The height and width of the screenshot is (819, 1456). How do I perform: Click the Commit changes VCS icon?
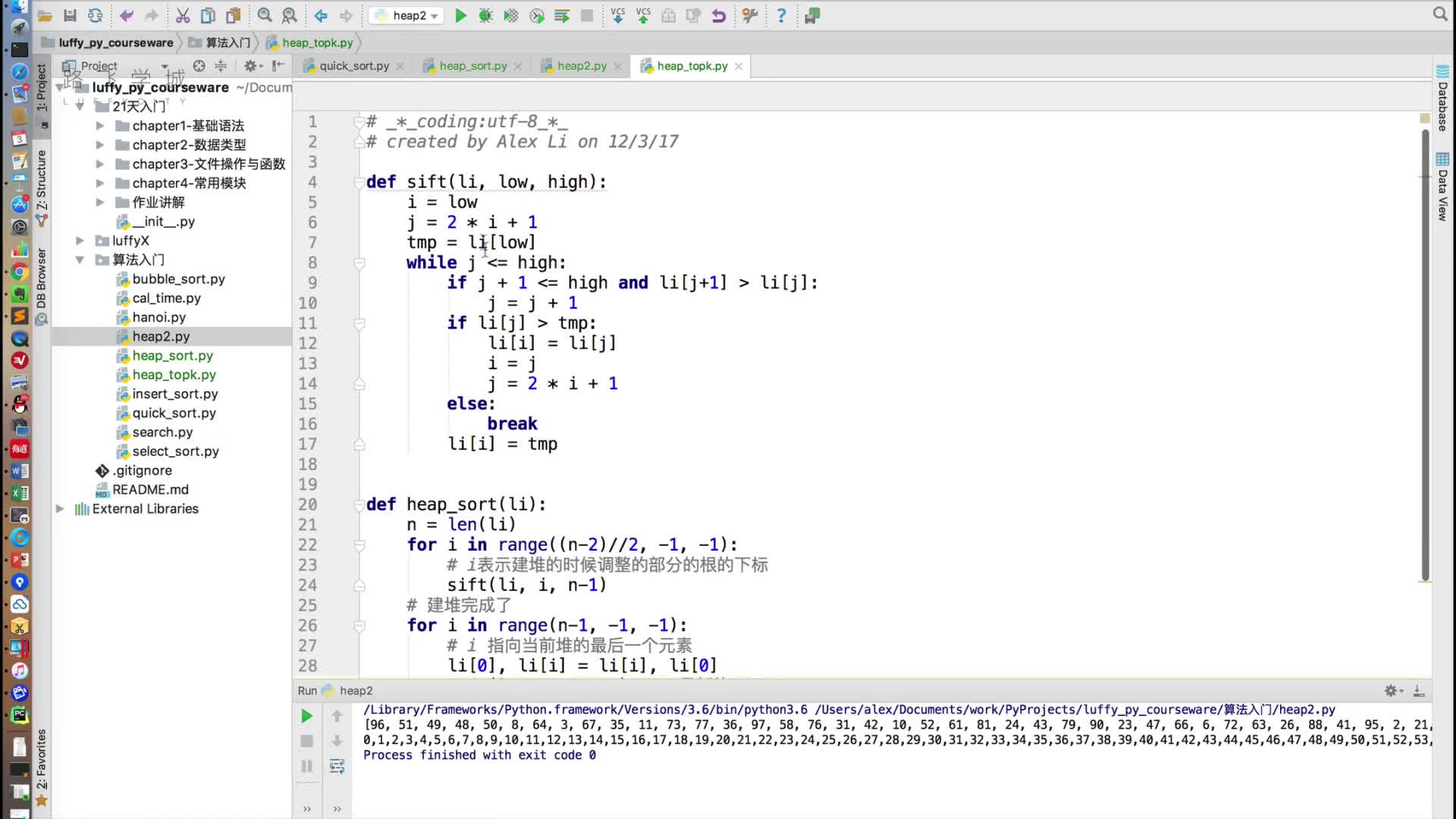click(643, 15)
